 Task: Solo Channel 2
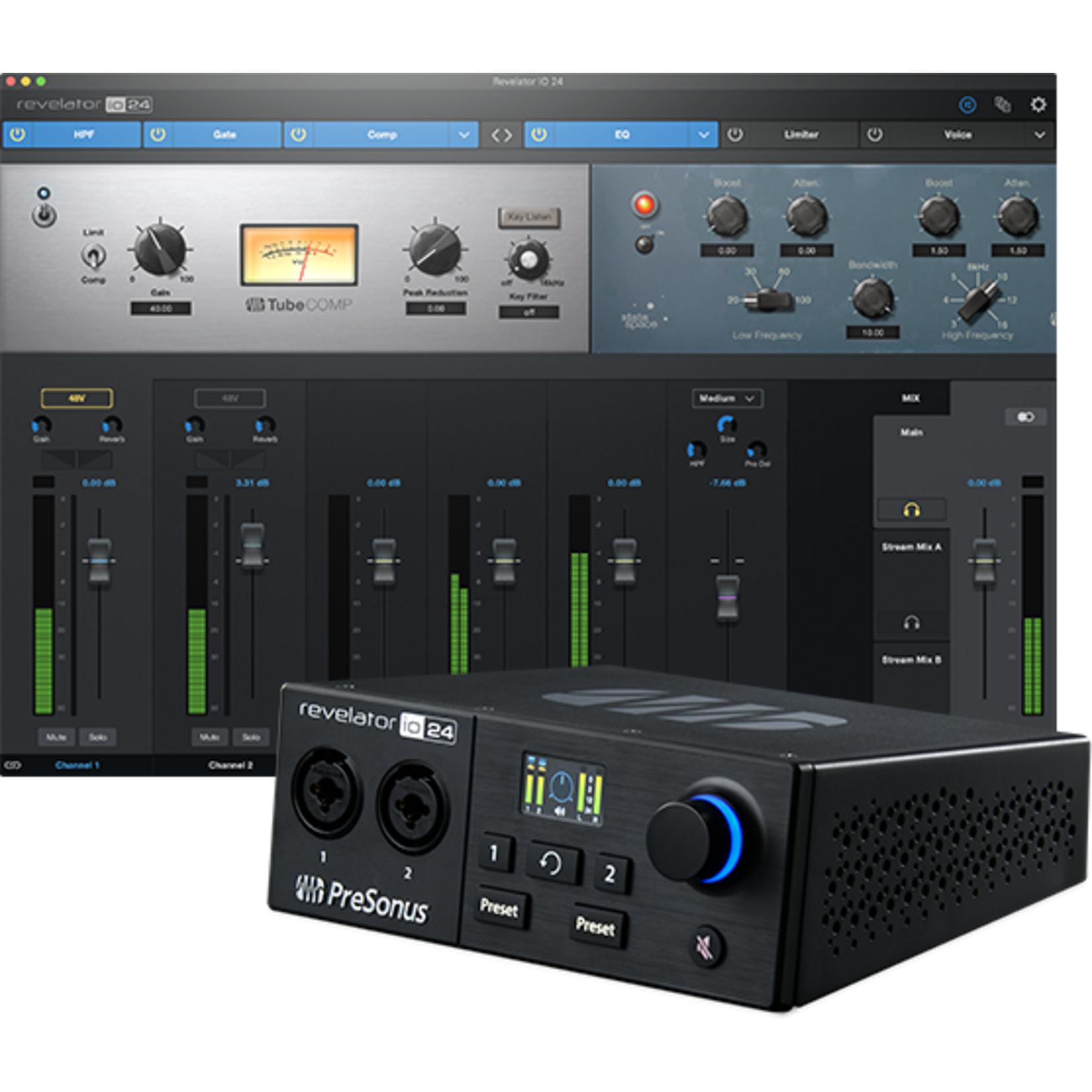[x=251, y=736]
